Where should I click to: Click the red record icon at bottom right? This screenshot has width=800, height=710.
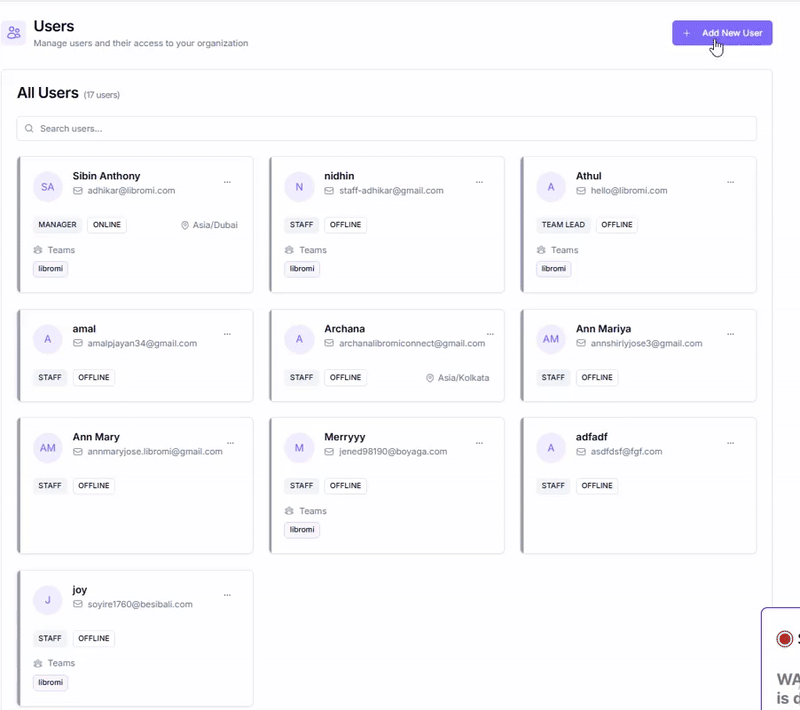785,639
